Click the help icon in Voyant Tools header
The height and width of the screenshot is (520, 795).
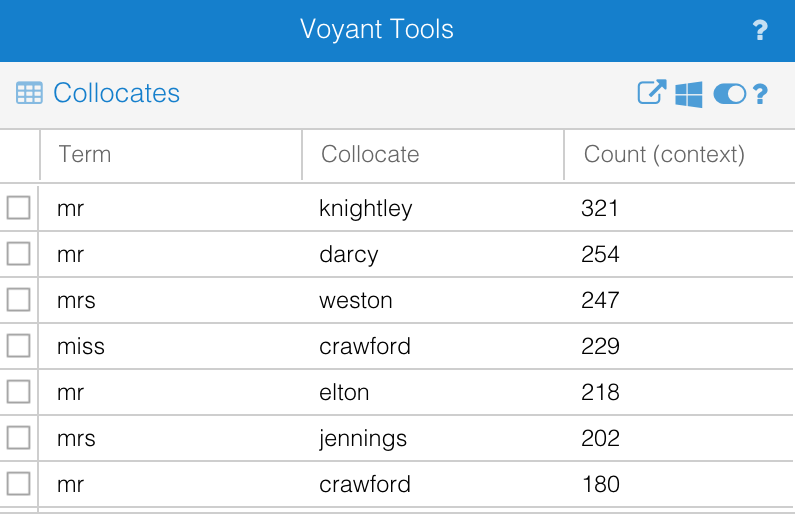click(760, 30)
